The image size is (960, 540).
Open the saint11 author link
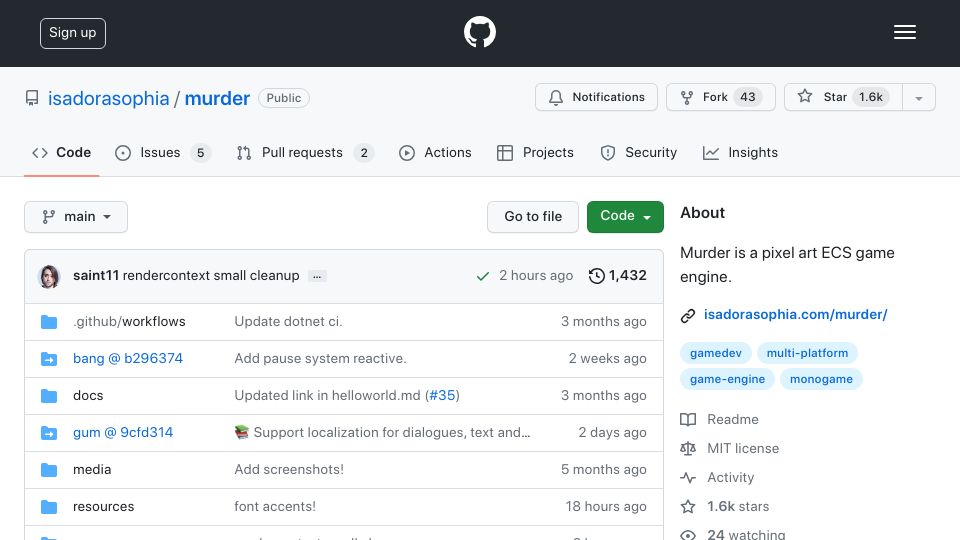pos(96,276)
